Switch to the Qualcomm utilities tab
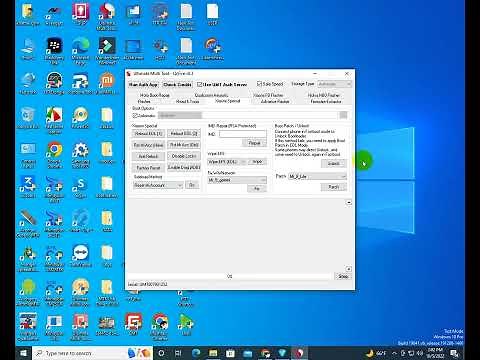This screenshot has width=480, height=360. point(211,95)
